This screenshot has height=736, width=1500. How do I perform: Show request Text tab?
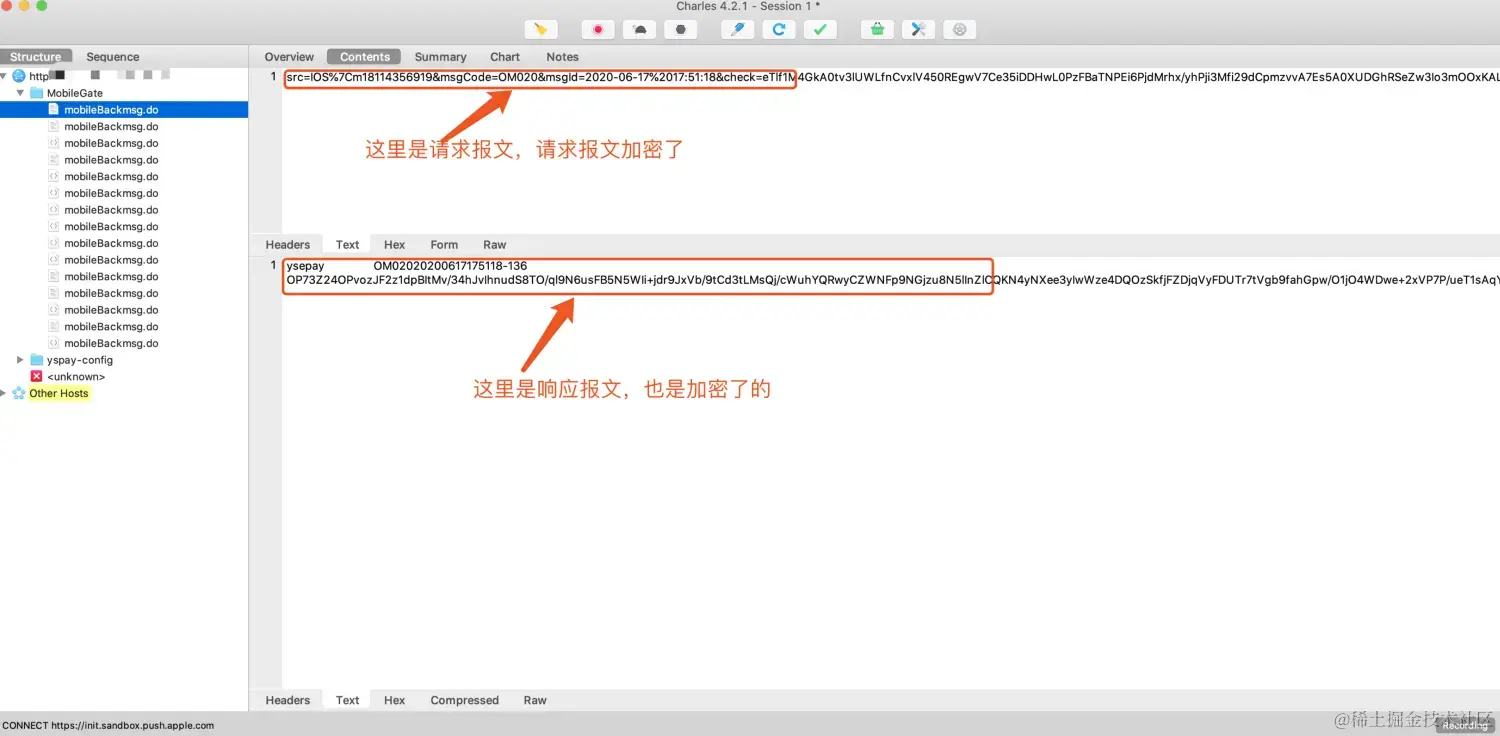point(347,245)
